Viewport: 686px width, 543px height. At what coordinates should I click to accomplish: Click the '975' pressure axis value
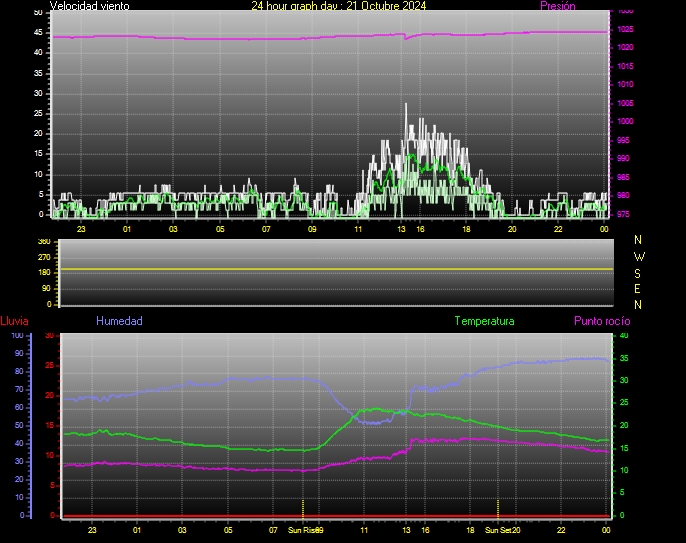[623, 214]
